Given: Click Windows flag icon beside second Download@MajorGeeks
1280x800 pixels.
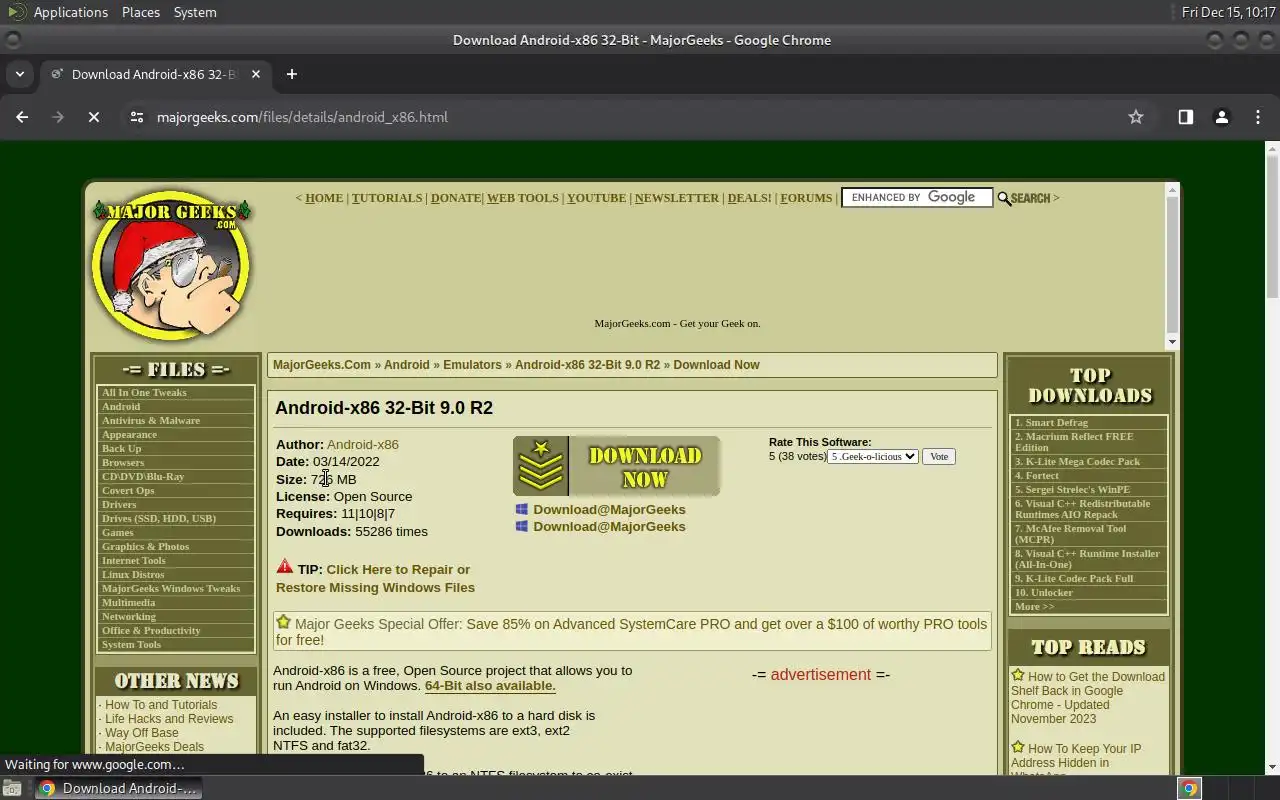Looking at the screenshot, I should coord(521,527).
